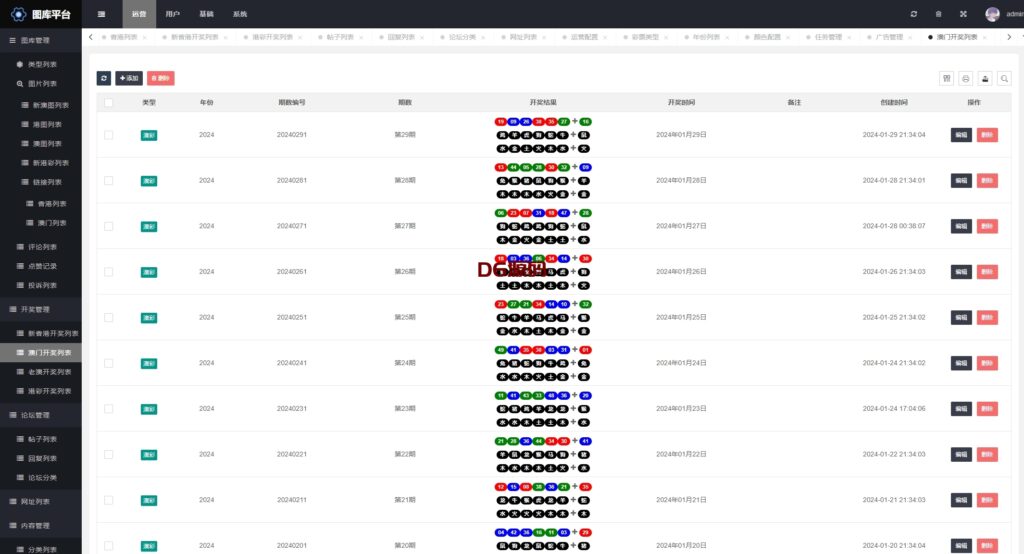Collapse the 论坛管理 sidebar group

tap(40, 415)
